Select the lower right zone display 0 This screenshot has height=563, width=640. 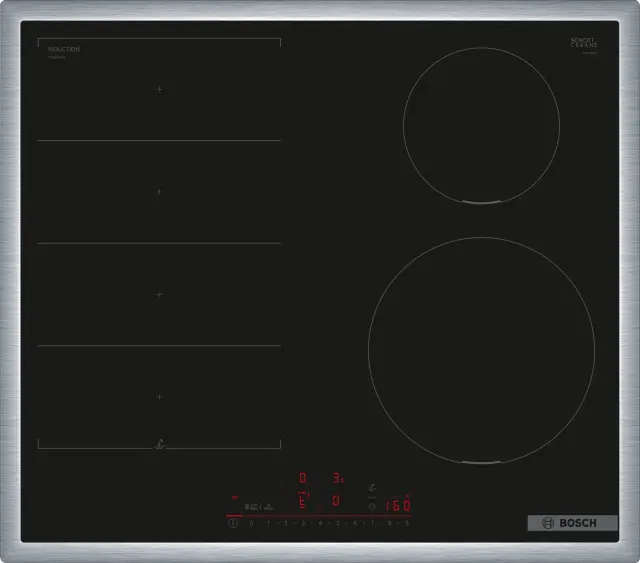336,501
